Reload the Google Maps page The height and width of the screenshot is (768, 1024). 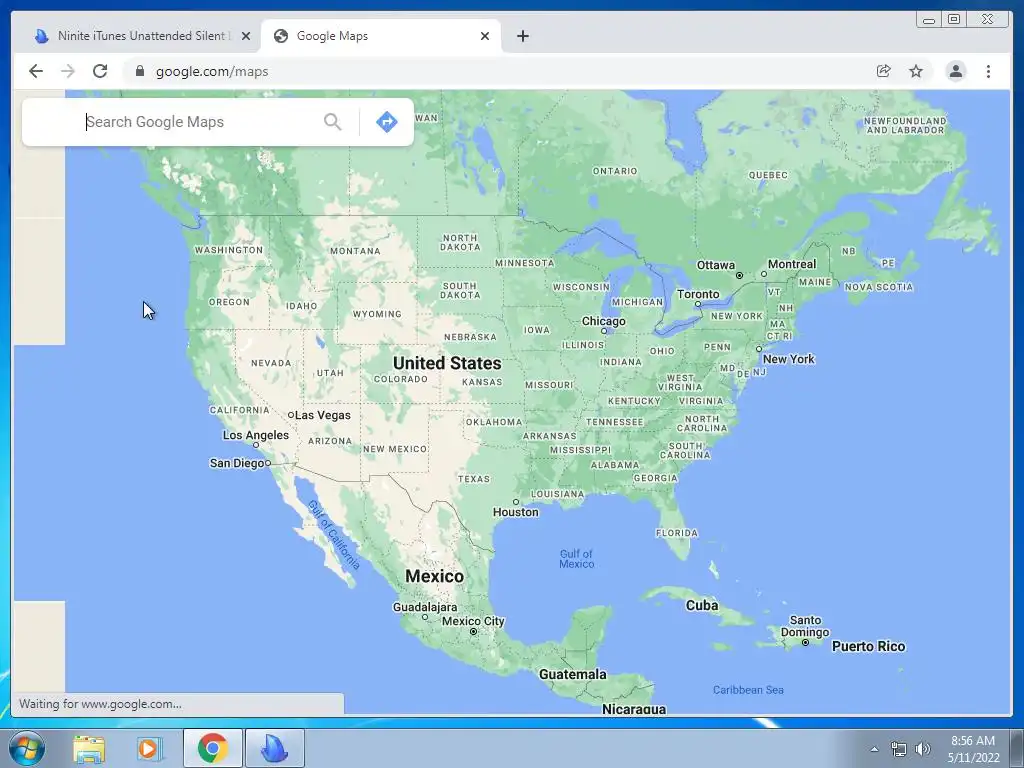coord(100,71)
